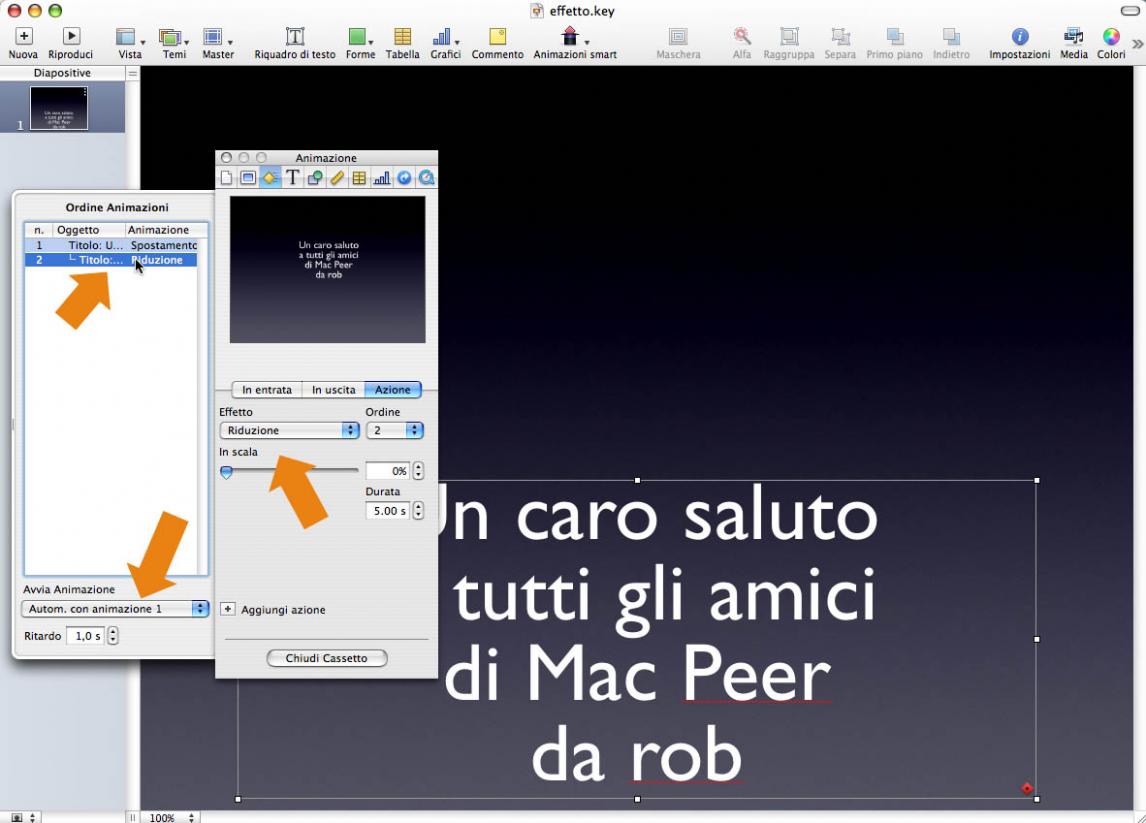Screen dimensions: 1146x823
Task: Select the Azione tab
Action: [x=392, y=390]
